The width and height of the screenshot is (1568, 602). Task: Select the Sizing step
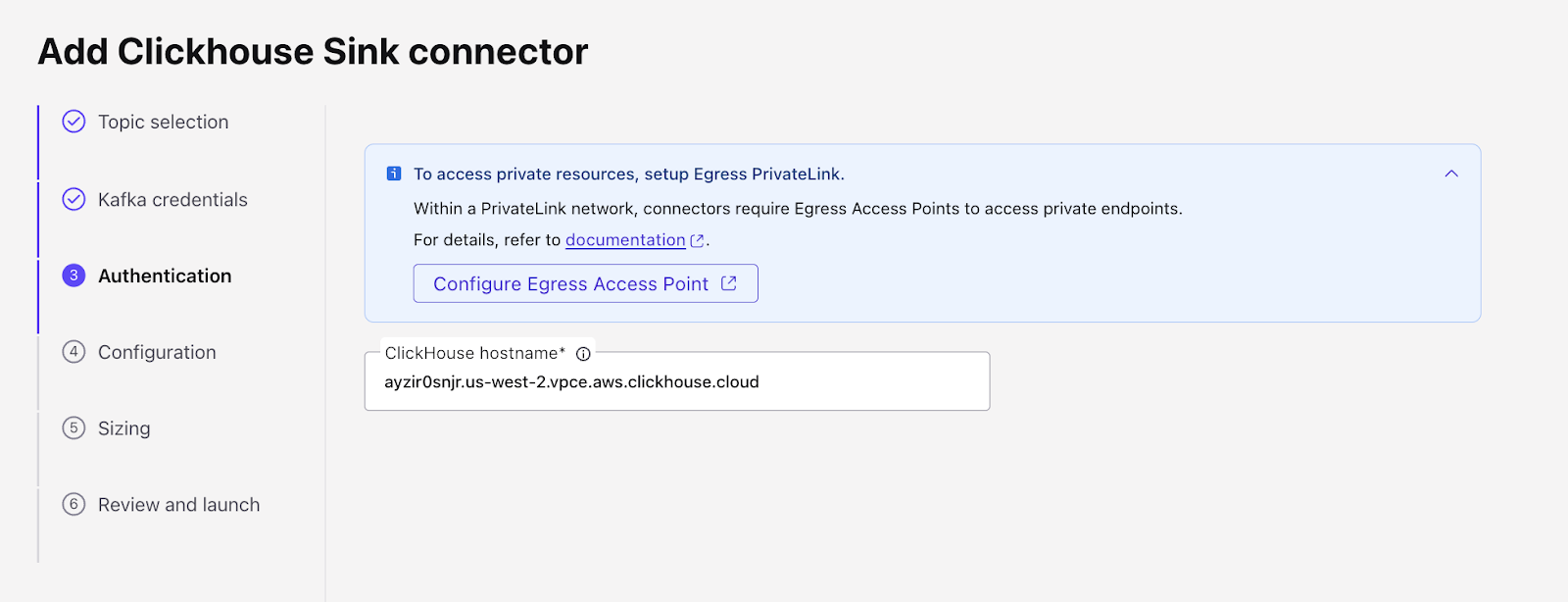pyautogui.click(x=123, y=428)
